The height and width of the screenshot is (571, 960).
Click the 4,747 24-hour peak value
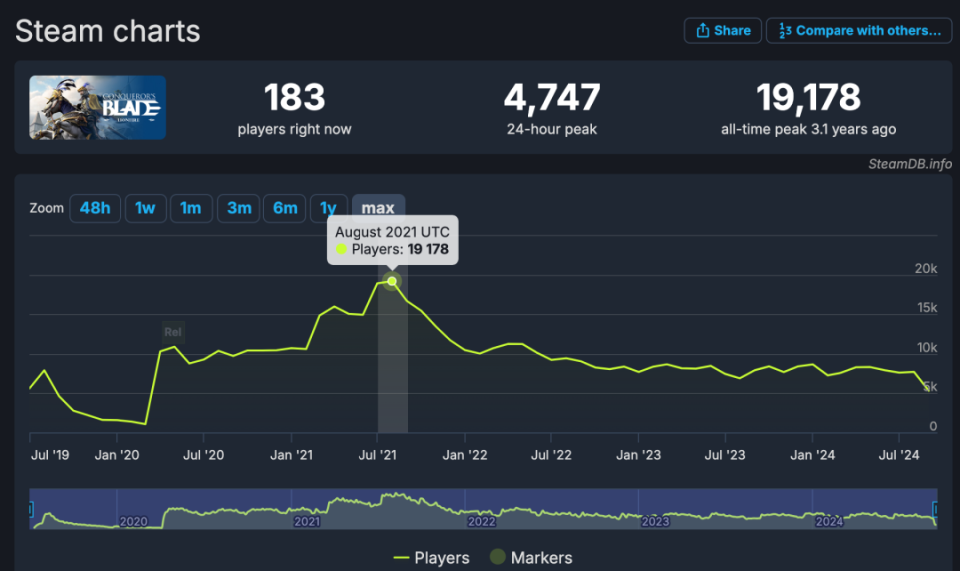[x=552, y=97]
